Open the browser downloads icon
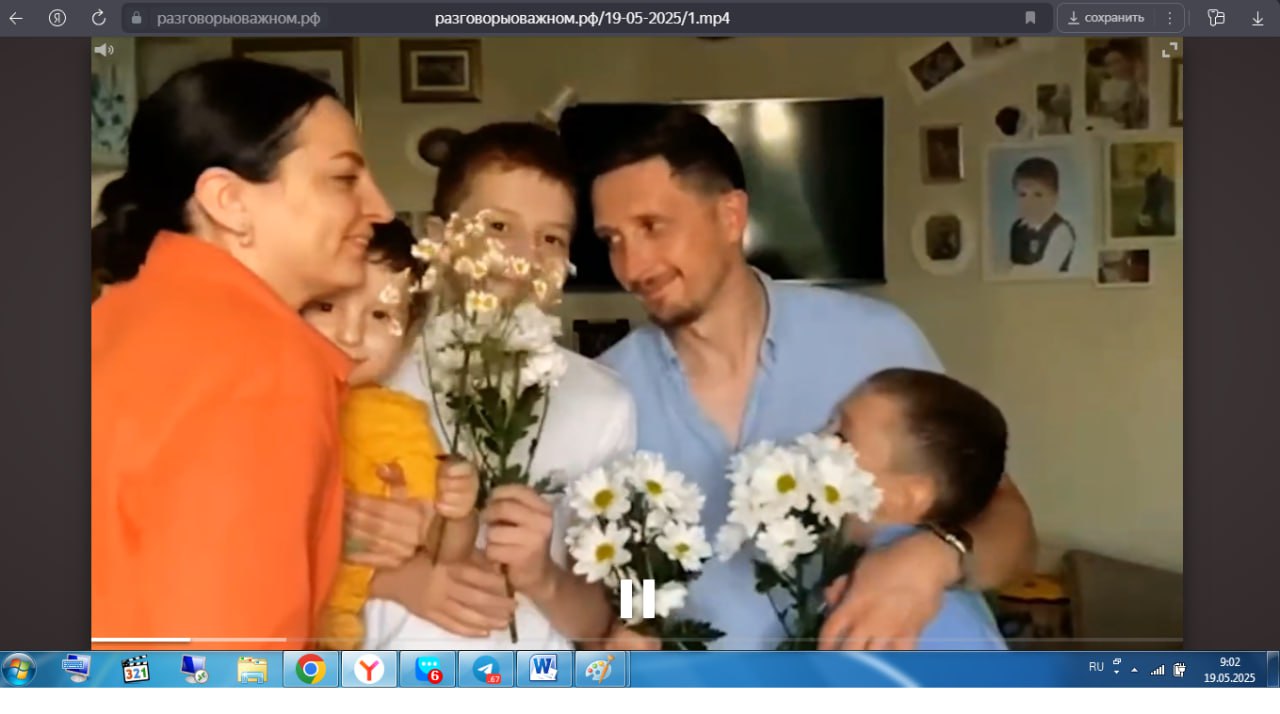Viewport: 1280px width, 714px height. point(1258,18)
